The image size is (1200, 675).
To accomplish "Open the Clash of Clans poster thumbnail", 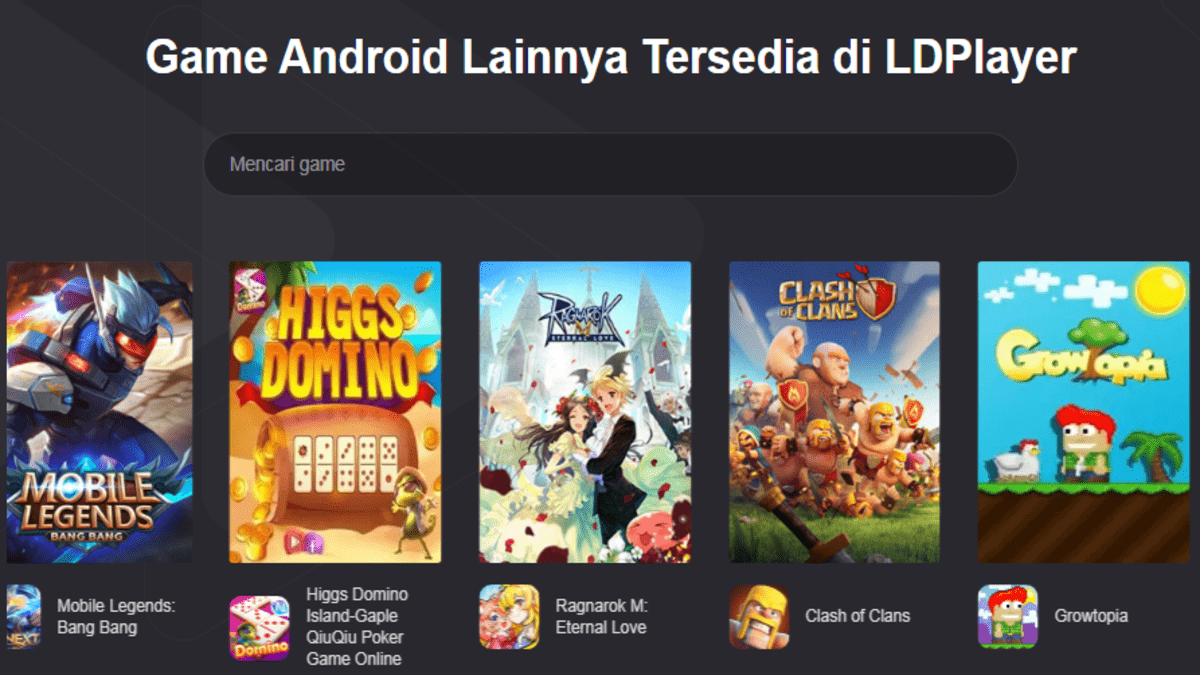I will pos(834,412).
